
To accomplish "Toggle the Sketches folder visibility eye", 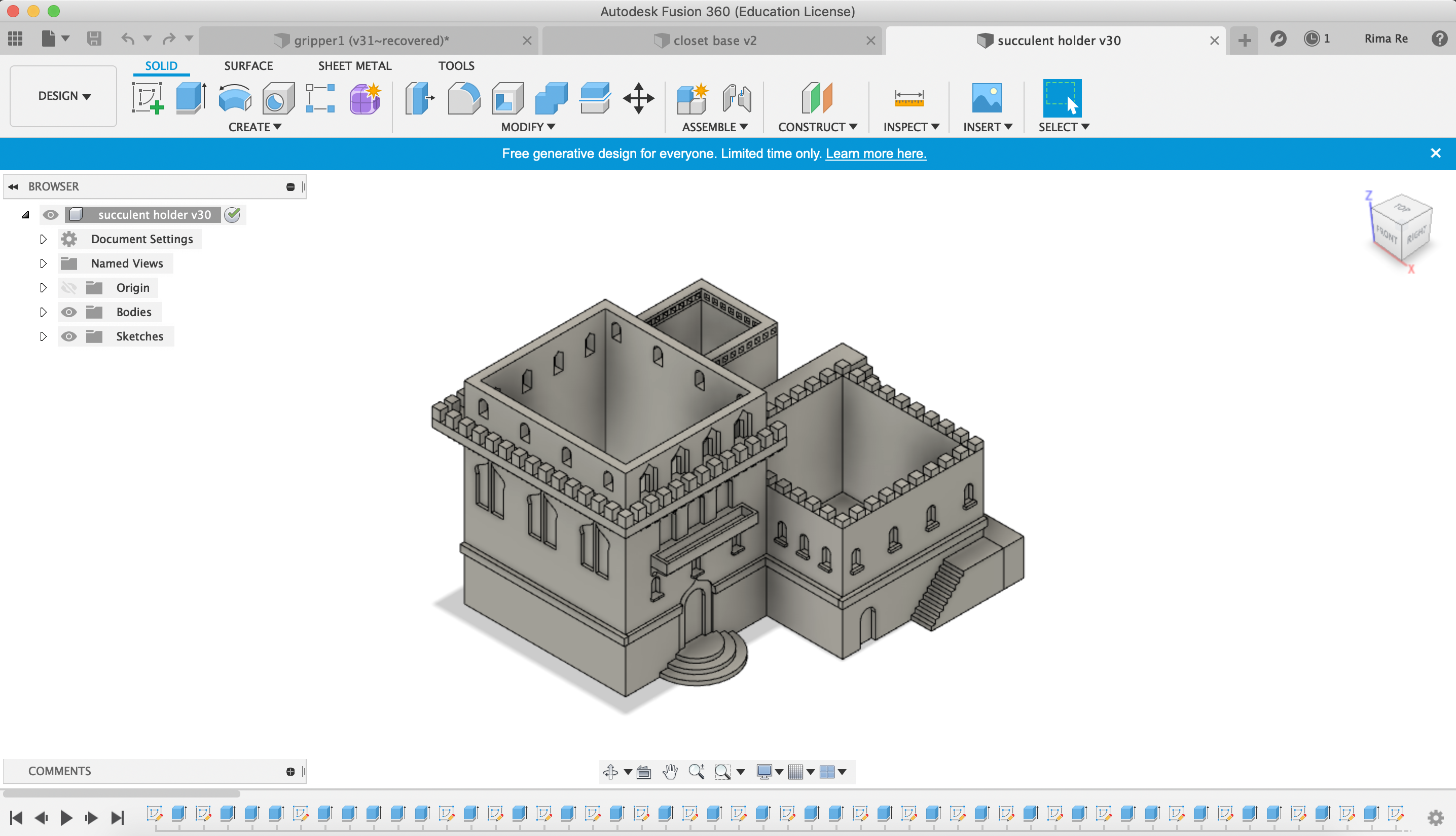I will 69,336.
